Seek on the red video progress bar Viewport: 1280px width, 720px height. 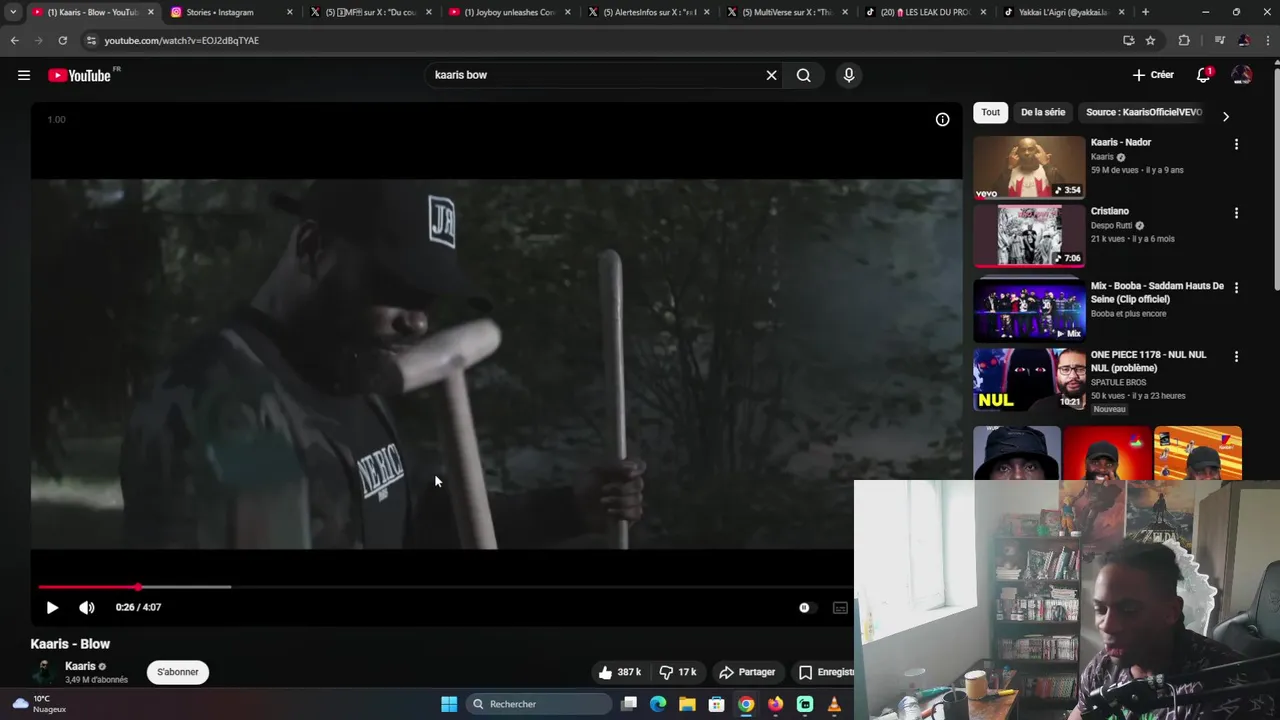446,587
